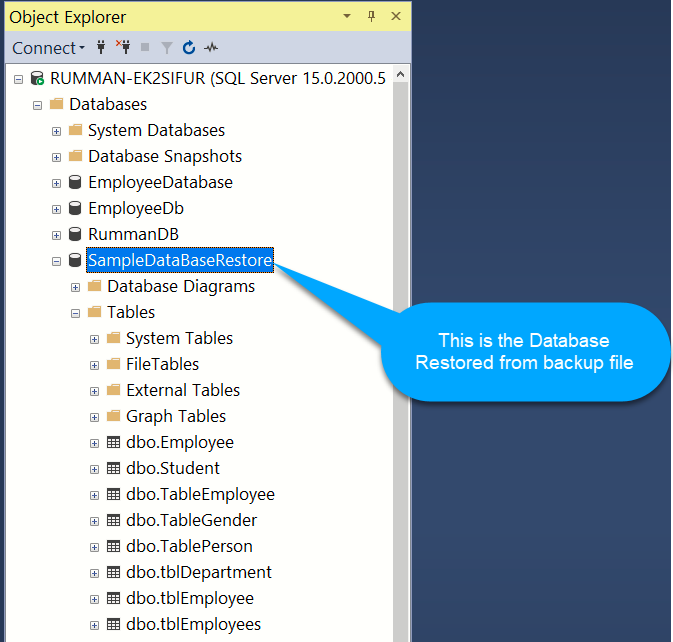The image size is (673, 642).
Task: Click the table grid icon for dbo.tblDepartment
Action: tap(113, 572)
